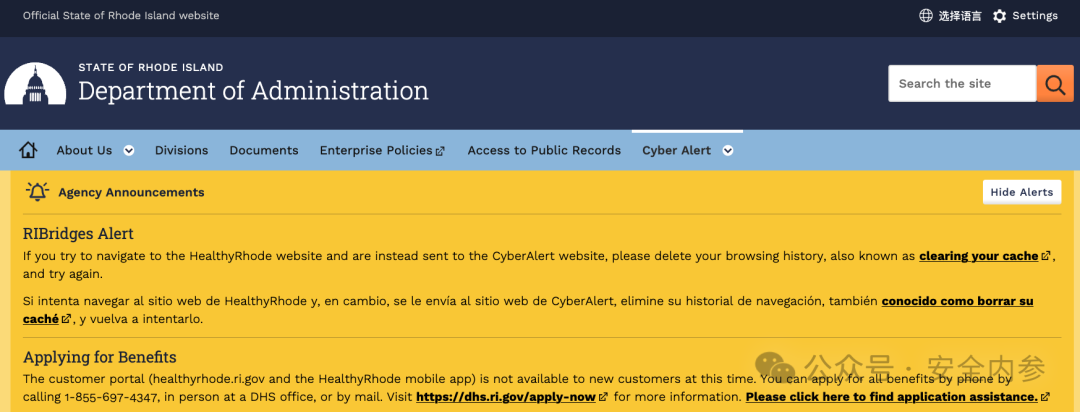Click external link icon beside Enterprise Policies
The height and width of the screenshot is (412, 1080).
click(x=441, y=151)
